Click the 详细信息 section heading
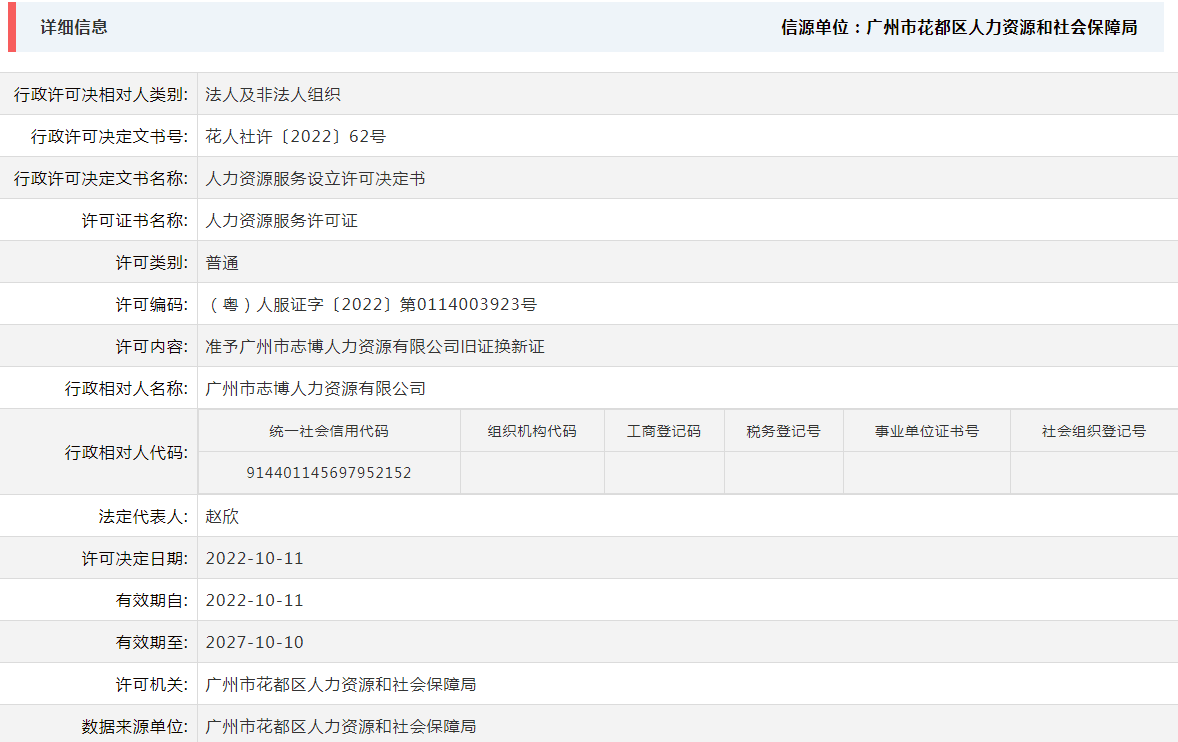The width and height of the screenshot is (1178, 742). pyautogui.click(x=74, y=27)
